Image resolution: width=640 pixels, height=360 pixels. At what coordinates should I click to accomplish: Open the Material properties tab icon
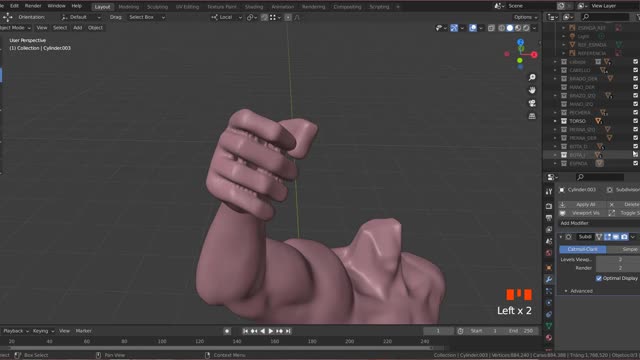tap(549, 338)
